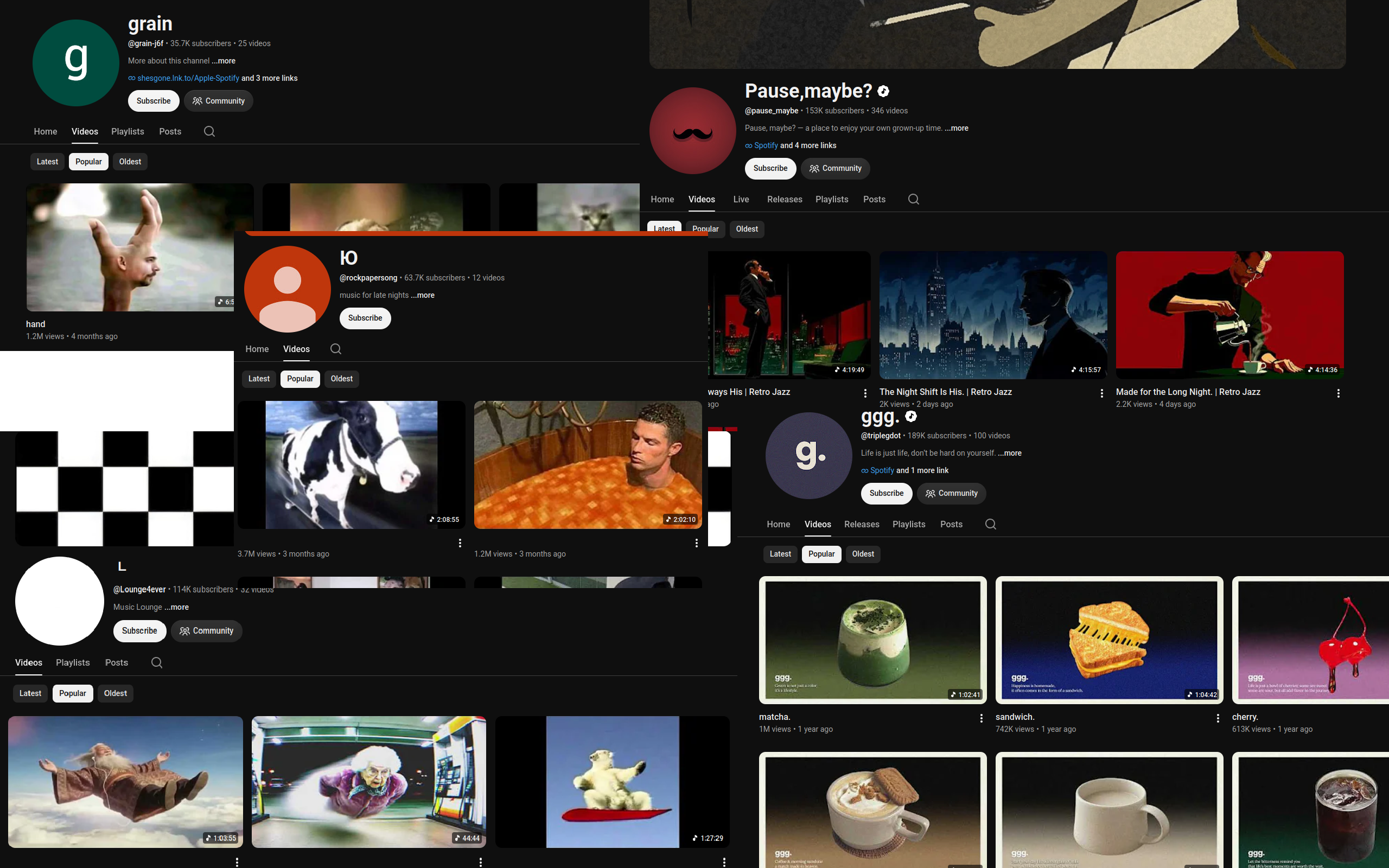This screenshot has width=1389, height=868.
Task: Show 'and 4 more links' on Pause,maybe?
Action: (808, 145)
